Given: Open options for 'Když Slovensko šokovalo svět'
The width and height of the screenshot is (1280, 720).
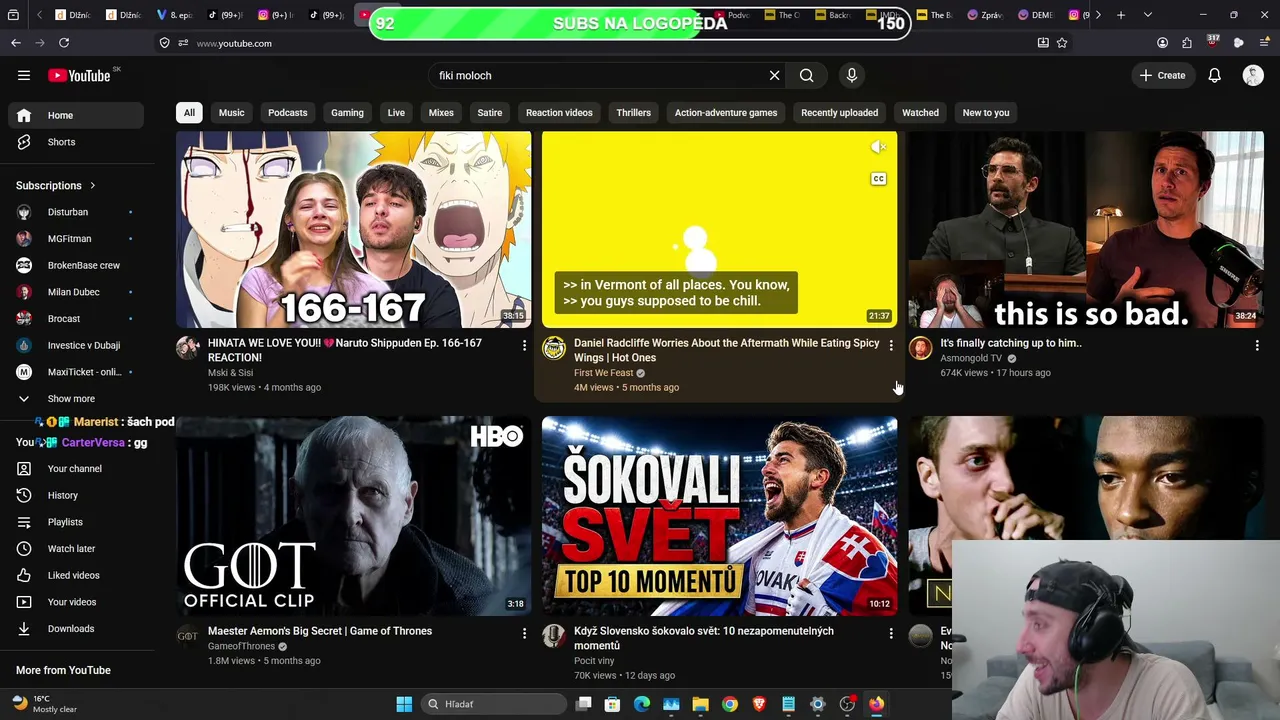Looking at the screenshot, I should 891,633.
